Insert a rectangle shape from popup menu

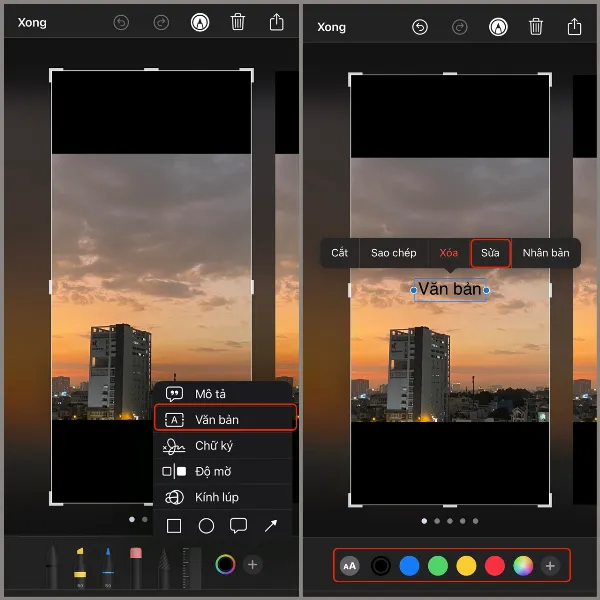tap(174, 525)
